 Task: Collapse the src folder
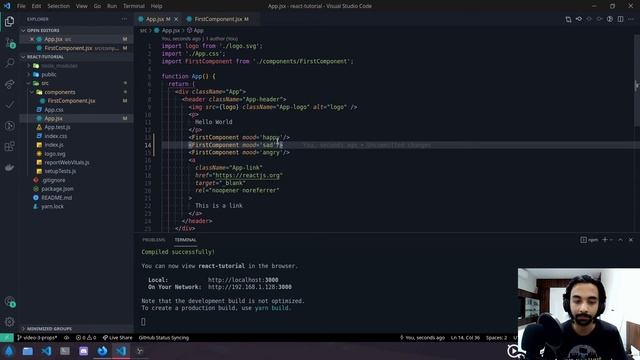[x=44, y=83]
